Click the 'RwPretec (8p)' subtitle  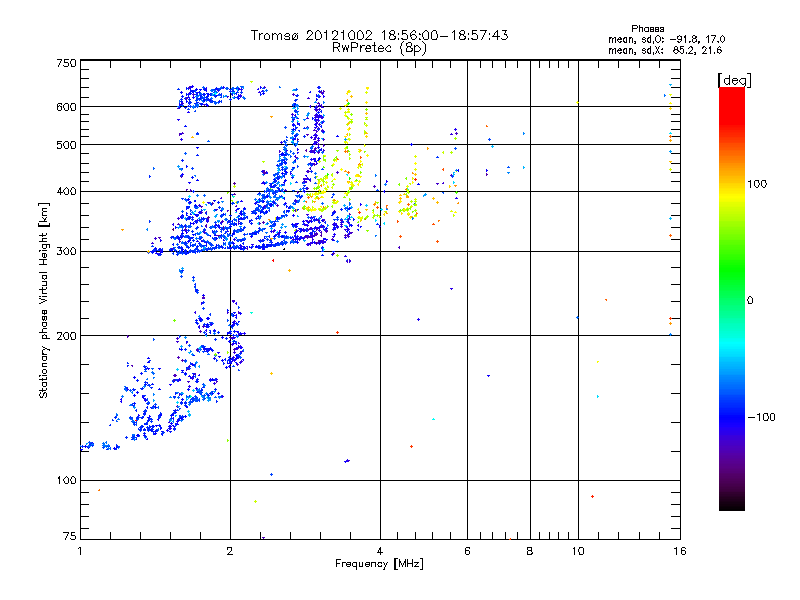379,48
